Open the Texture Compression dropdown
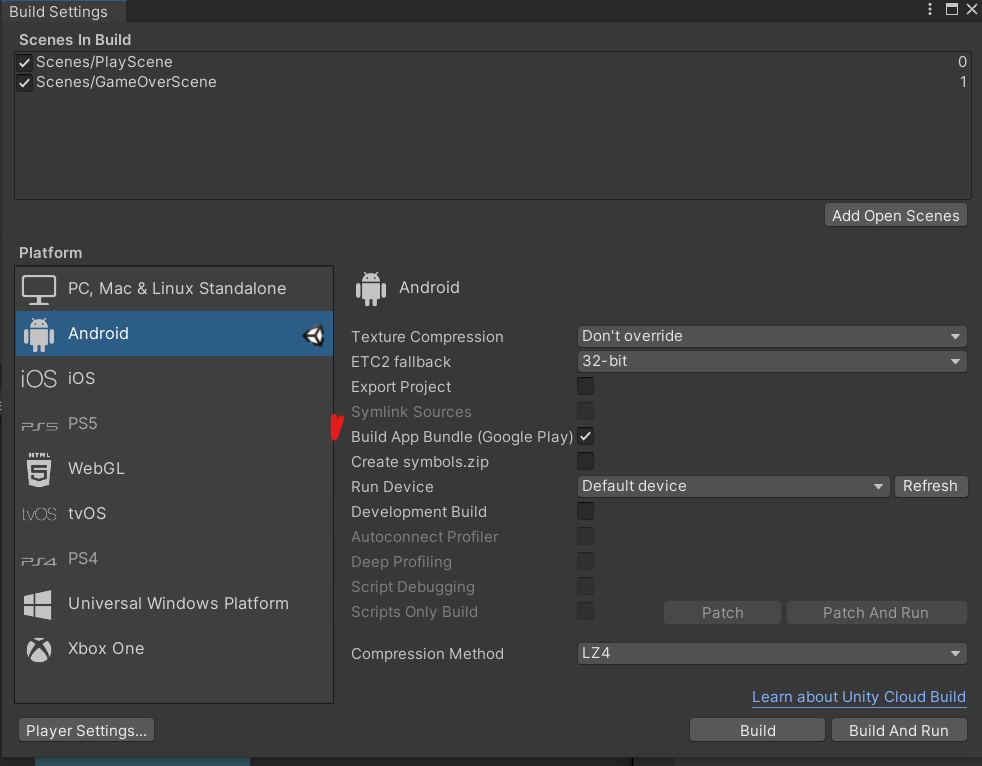The image size is (982, 766). pyautogui.click(x=772, y=337)
